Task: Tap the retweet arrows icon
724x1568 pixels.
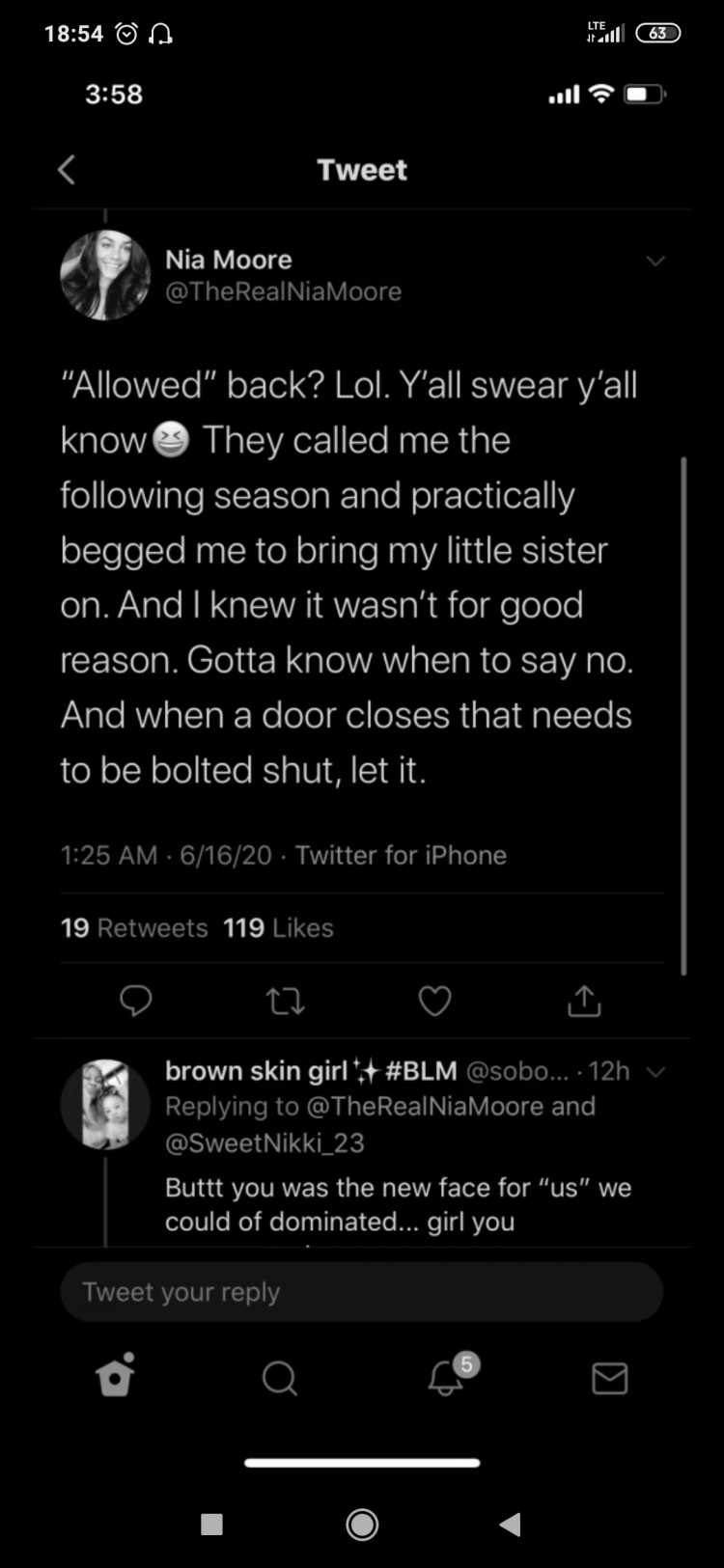Action: click(285, 1002)
